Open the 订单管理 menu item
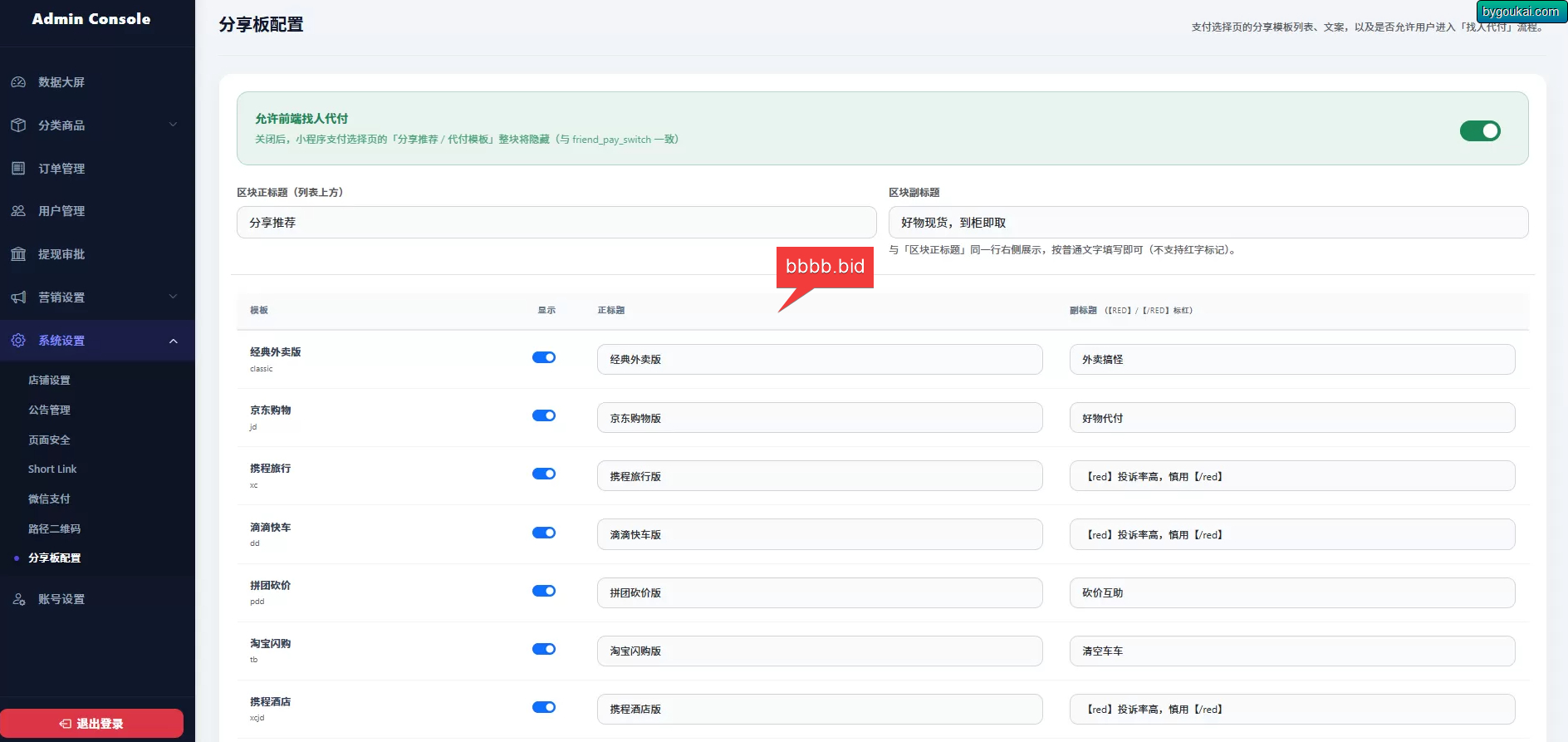Viewport: 1568px width, 742px height. [97, 169]
